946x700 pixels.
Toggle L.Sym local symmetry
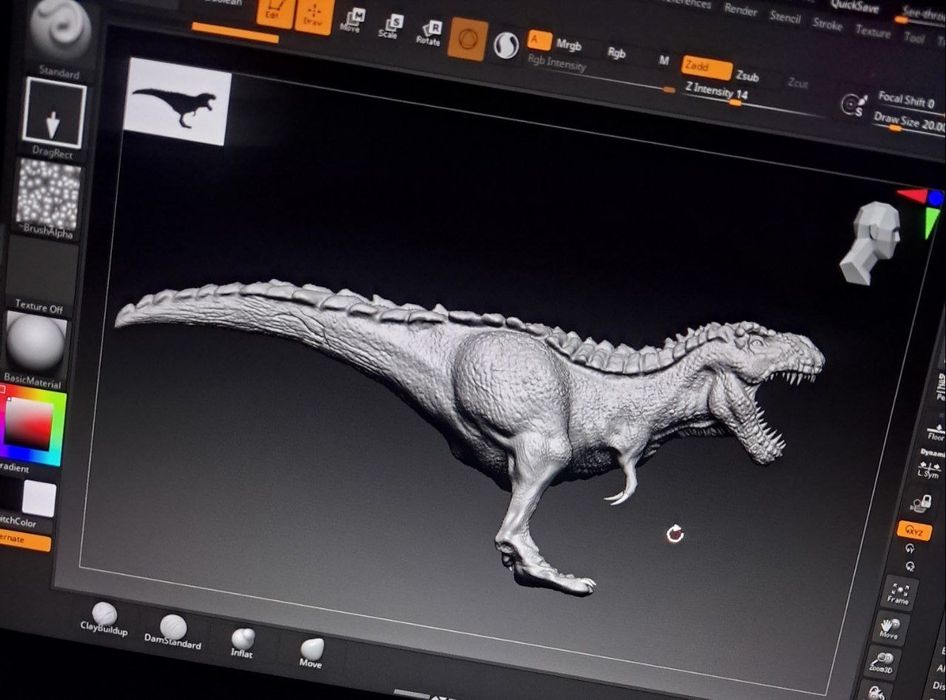point(929,468)
